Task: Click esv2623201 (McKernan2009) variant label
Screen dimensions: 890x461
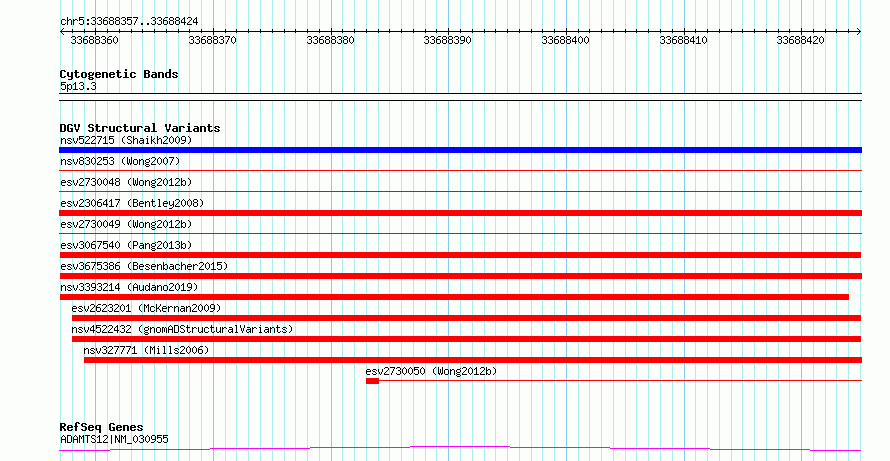Action: click(x=146, y=308)
